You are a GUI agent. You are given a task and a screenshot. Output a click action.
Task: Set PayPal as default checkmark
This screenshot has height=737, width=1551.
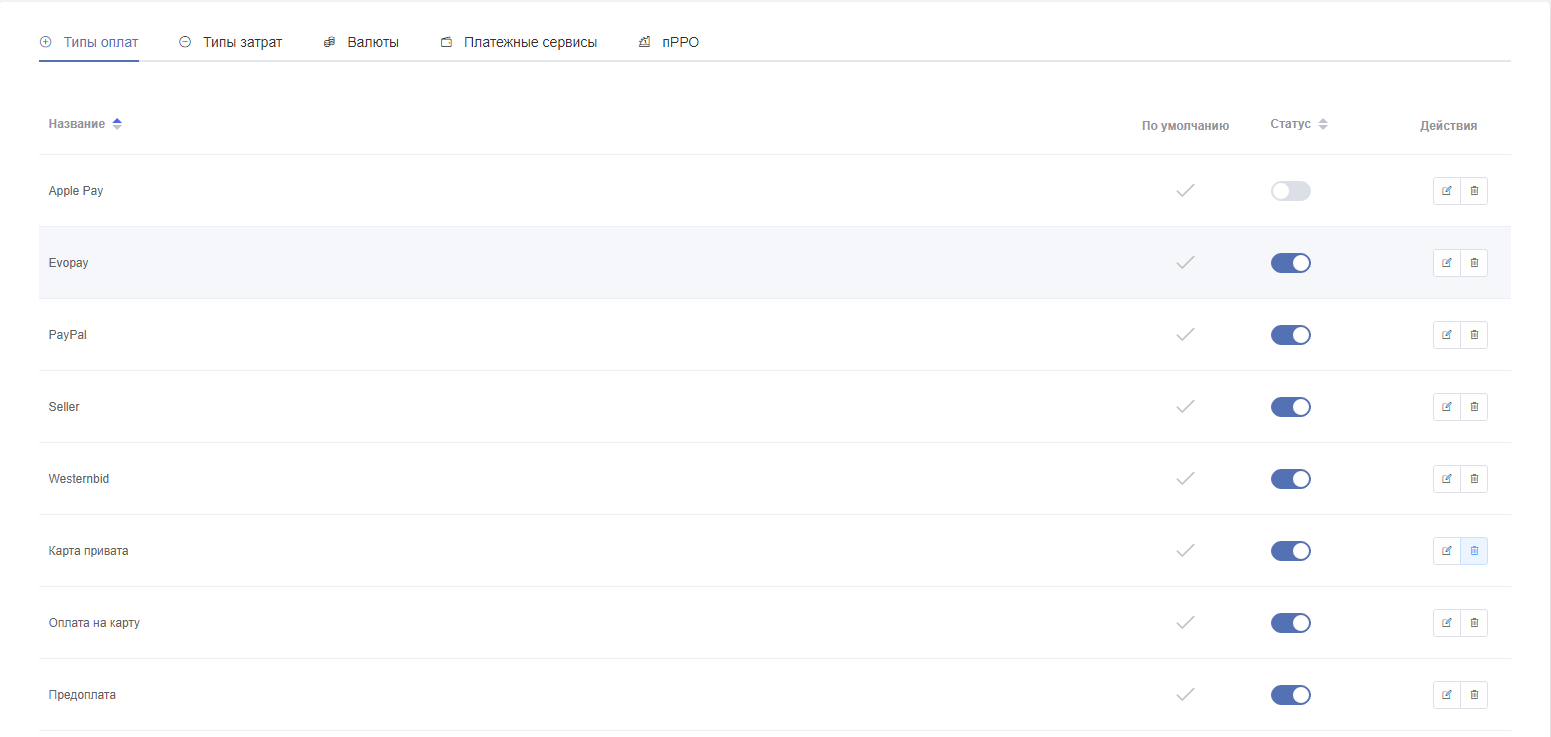coord(1186,334)
